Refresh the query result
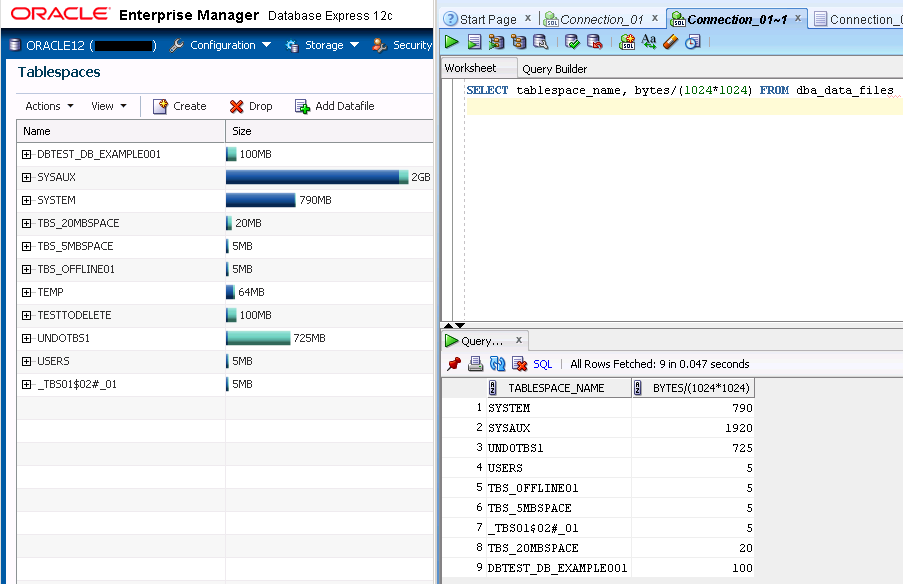904x584 pixels. coord(497,364)
